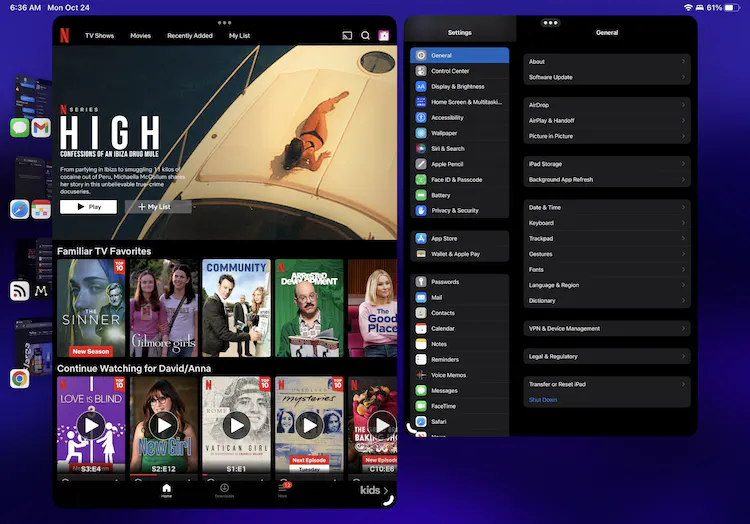Viewport: 750px width, 524px height.
Task: Open AirDrop row chevron
Action: 683,105
